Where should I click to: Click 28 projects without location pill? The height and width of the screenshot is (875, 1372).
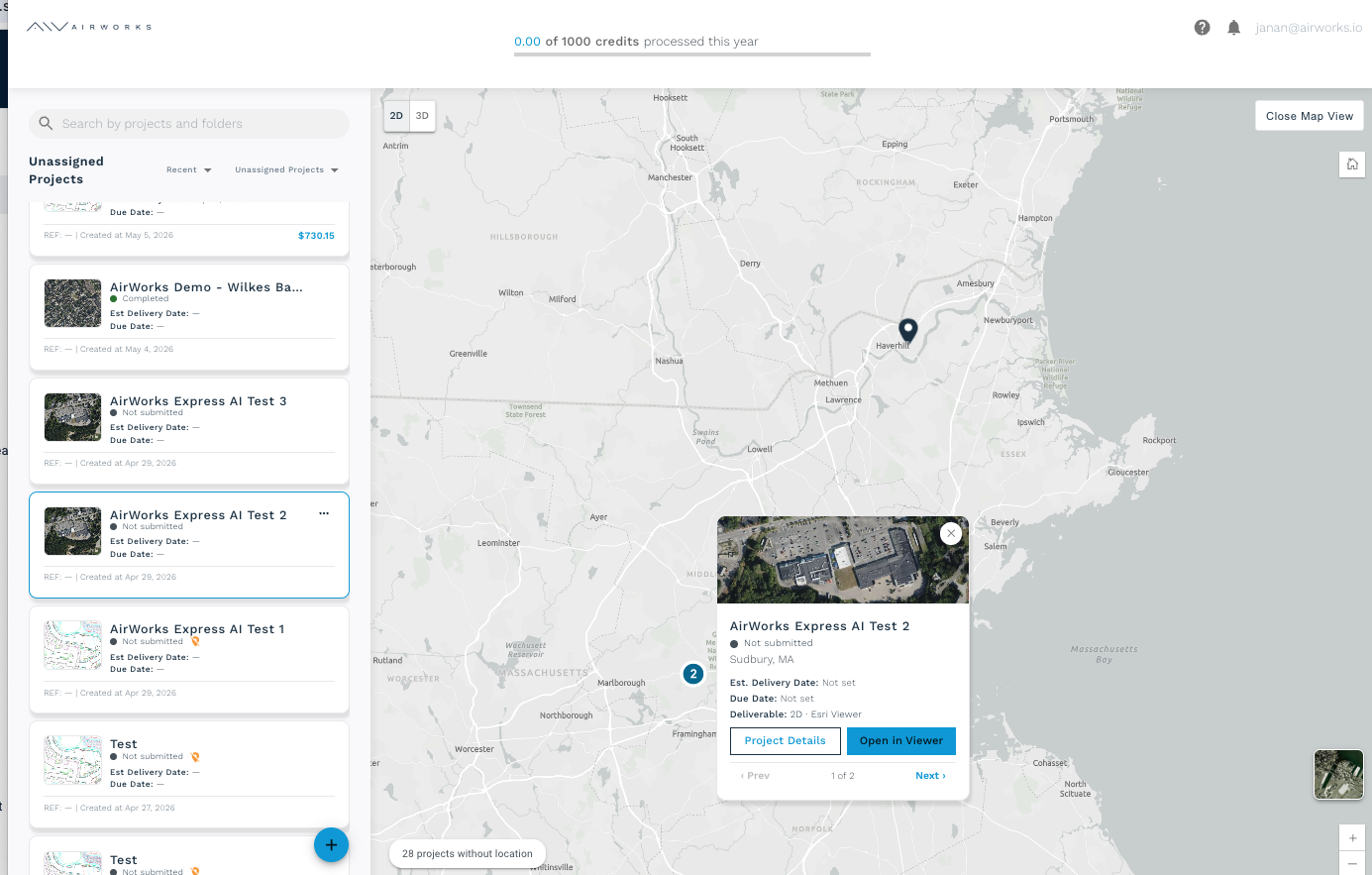[468, 853]
